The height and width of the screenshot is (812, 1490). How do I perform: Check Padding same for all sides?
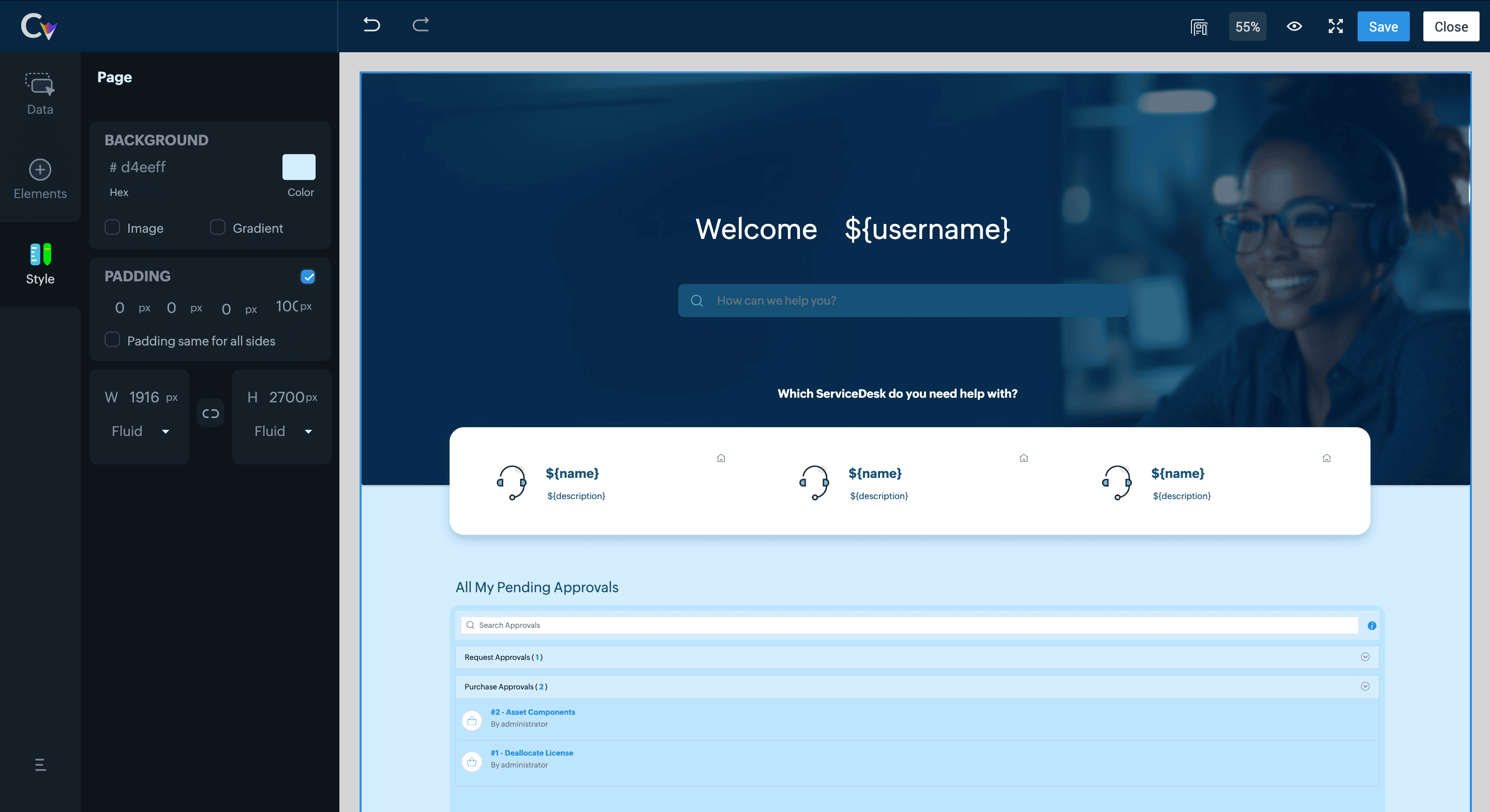pos(112,339)
